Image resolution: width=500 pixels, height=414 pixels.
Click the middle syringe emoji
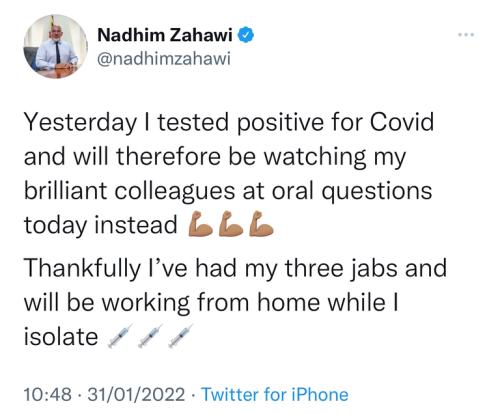pos(151,336)
